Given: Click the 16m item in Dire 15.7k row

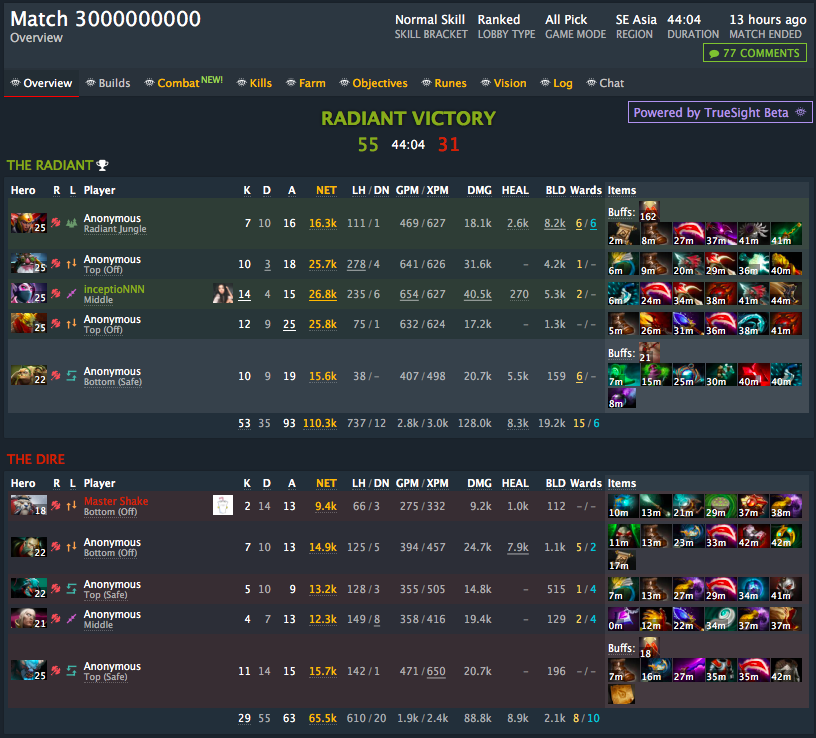Looking at the screenshot, I should tap(656, 670).
